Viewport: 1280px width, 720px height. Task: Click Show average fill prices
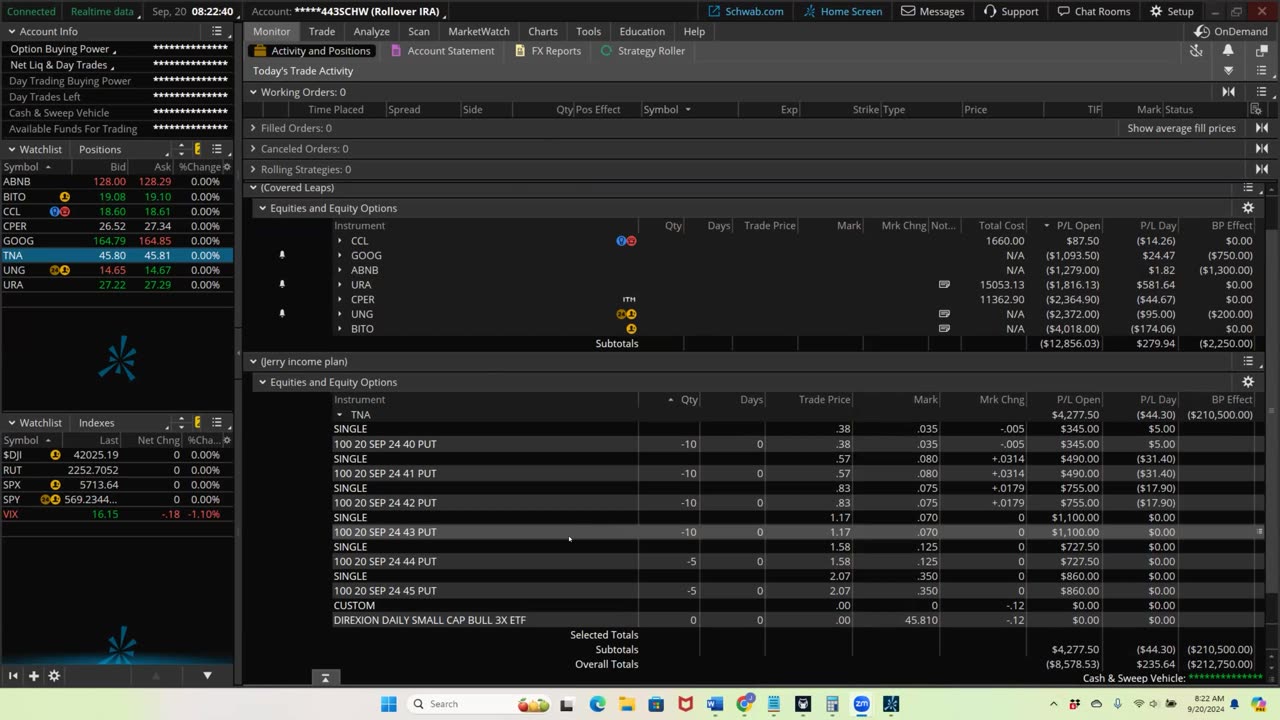[x=1181, y=128]
